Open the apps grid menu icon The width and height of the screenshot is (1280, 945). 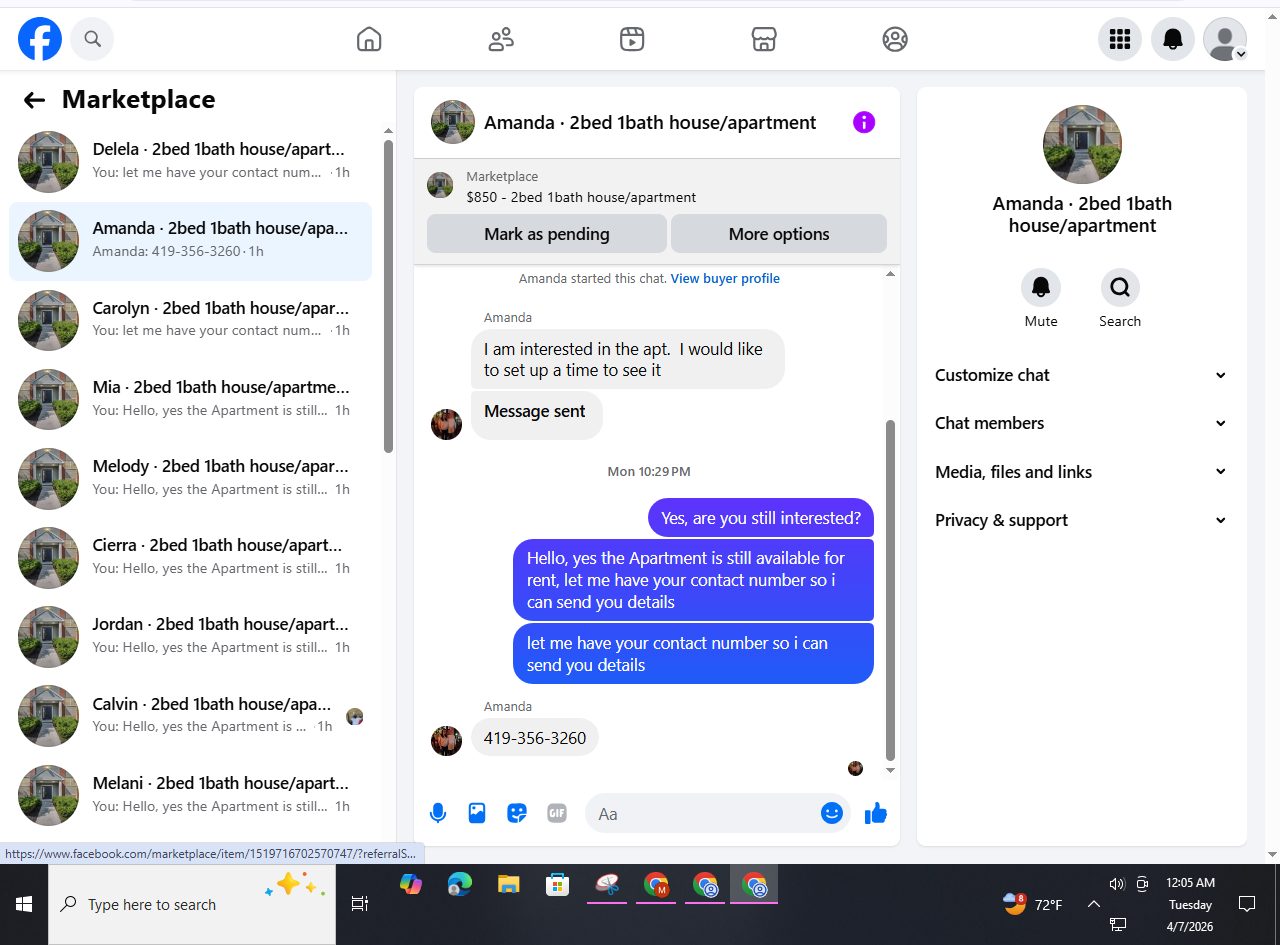point(1120,39)
